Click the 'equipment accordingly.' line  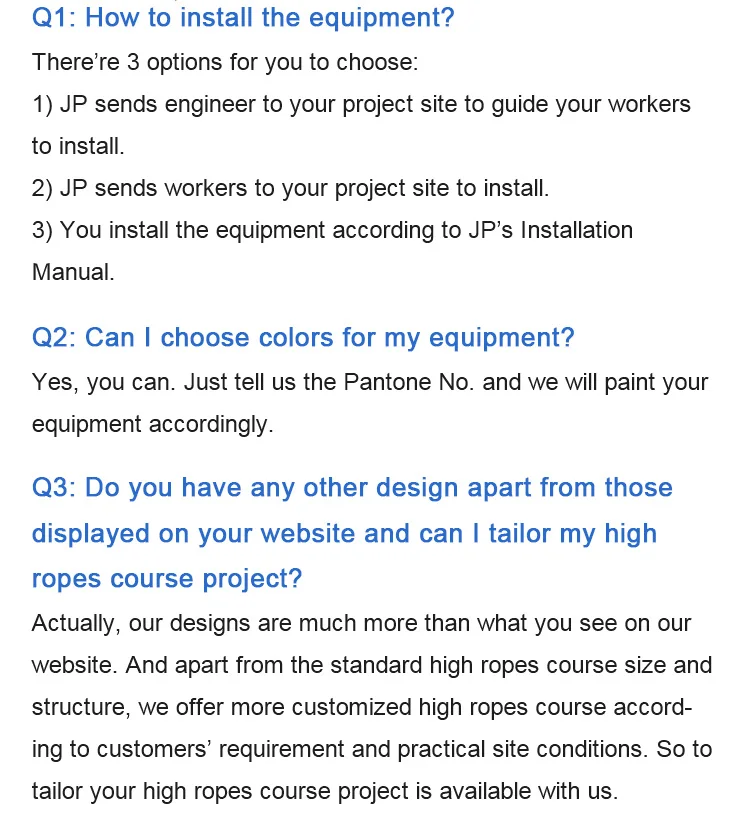point(152,424)
